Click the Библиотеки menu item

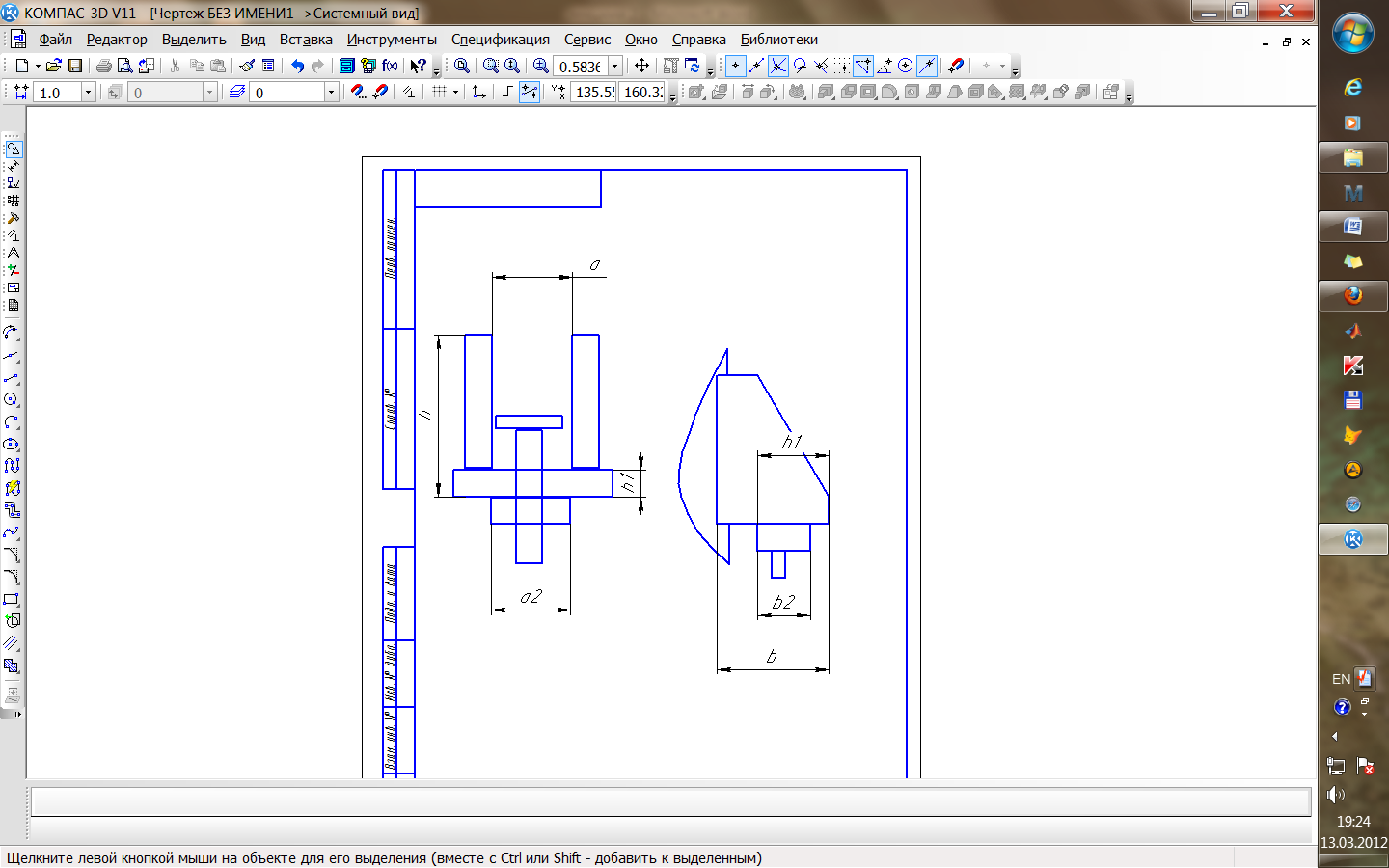pos(778,40)
